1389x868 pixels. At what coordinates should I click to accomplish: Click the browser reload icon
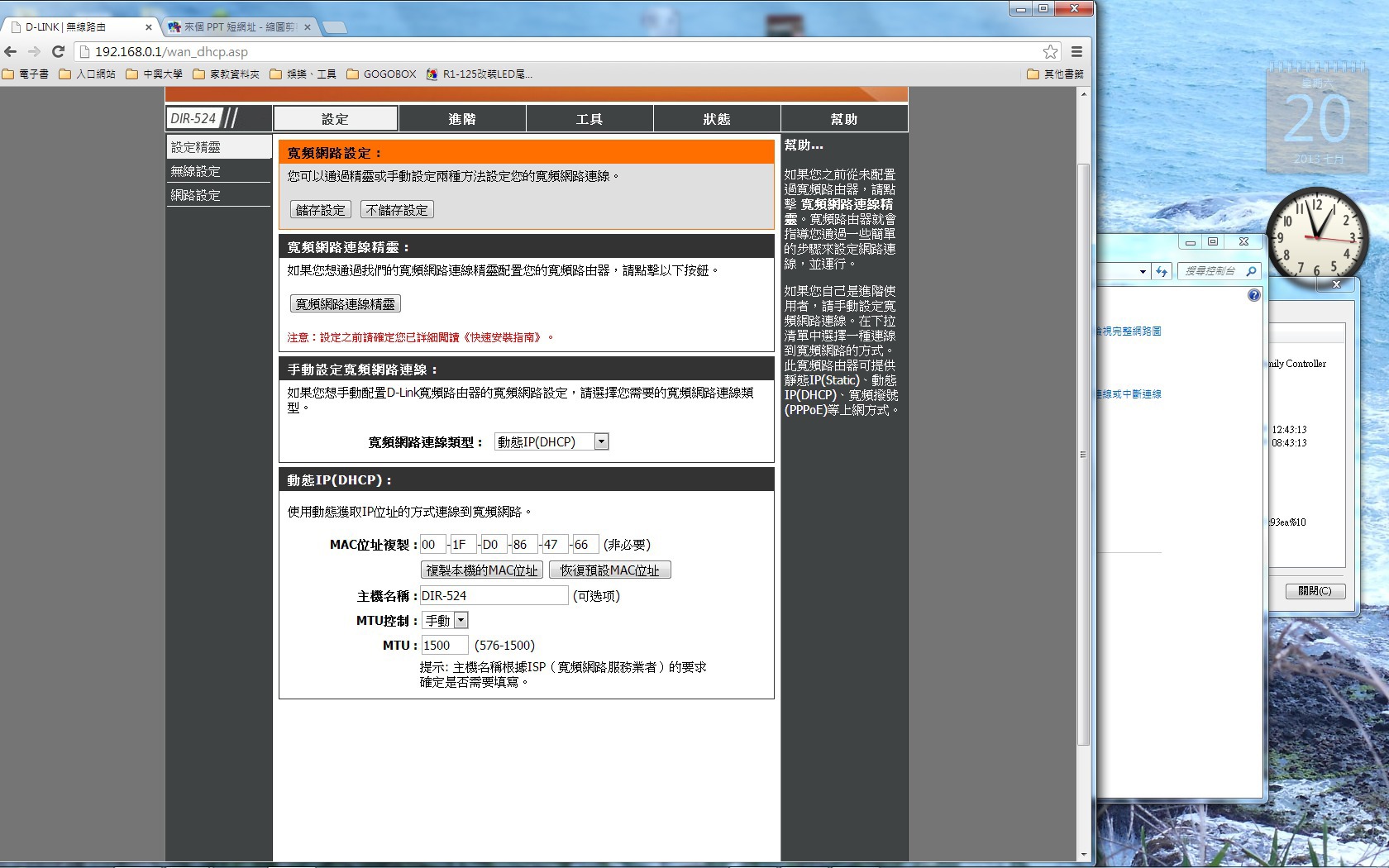click(58, 51)
